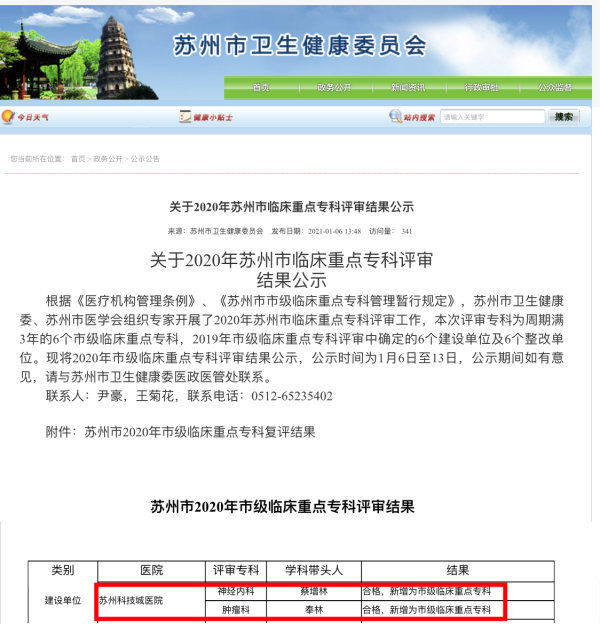Click the 站内搜索 magnifier icon
This screenshot has width=600, height=624.
point(395,116)
